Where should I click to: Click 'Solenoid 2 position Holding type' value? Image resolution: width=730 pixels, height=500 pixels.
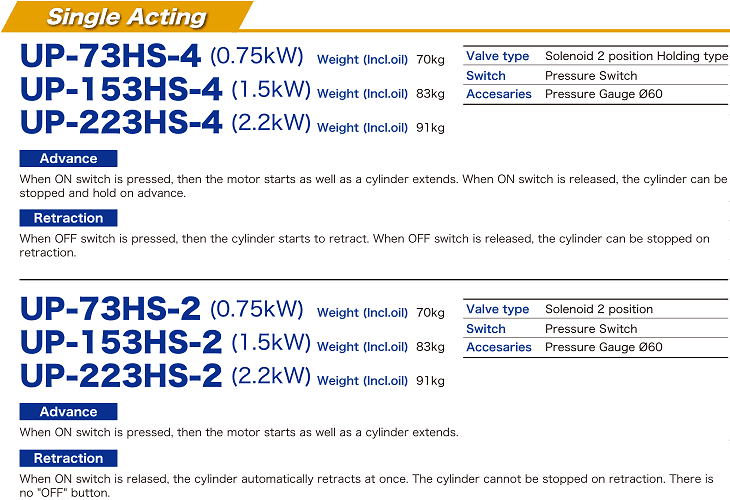(x=636, y=57)
